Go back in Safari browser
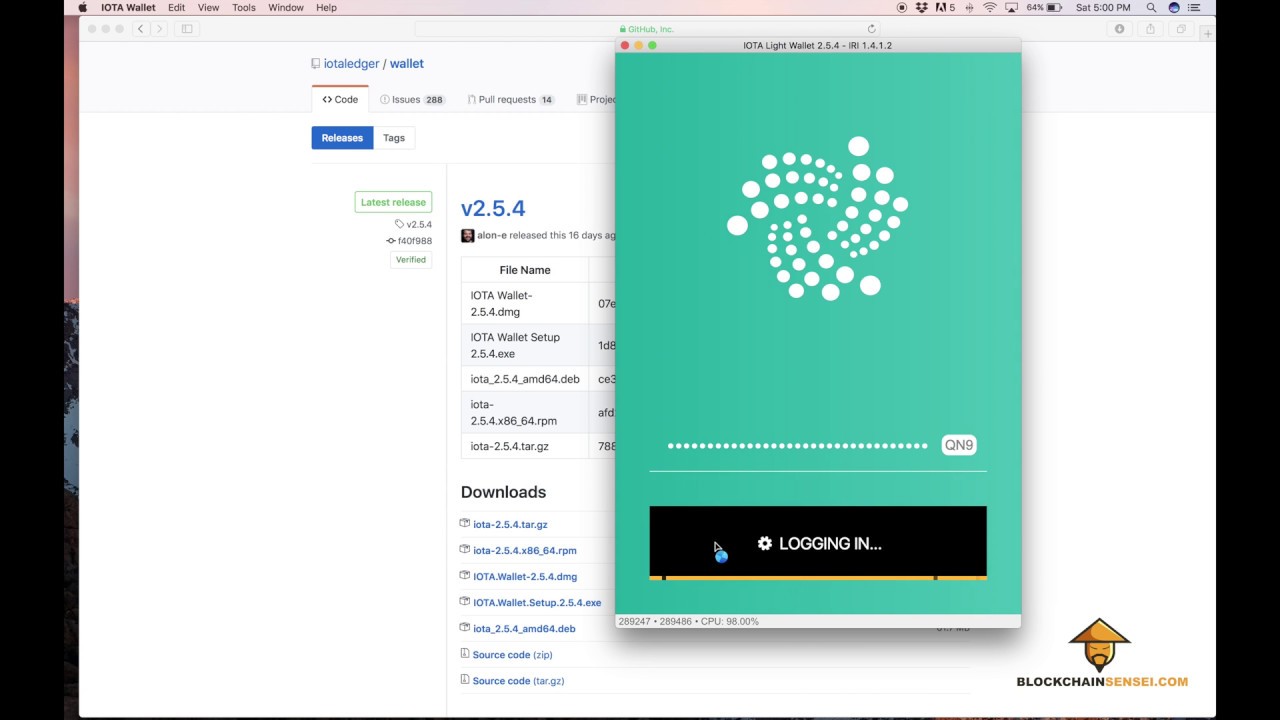 tap(141, 29)
